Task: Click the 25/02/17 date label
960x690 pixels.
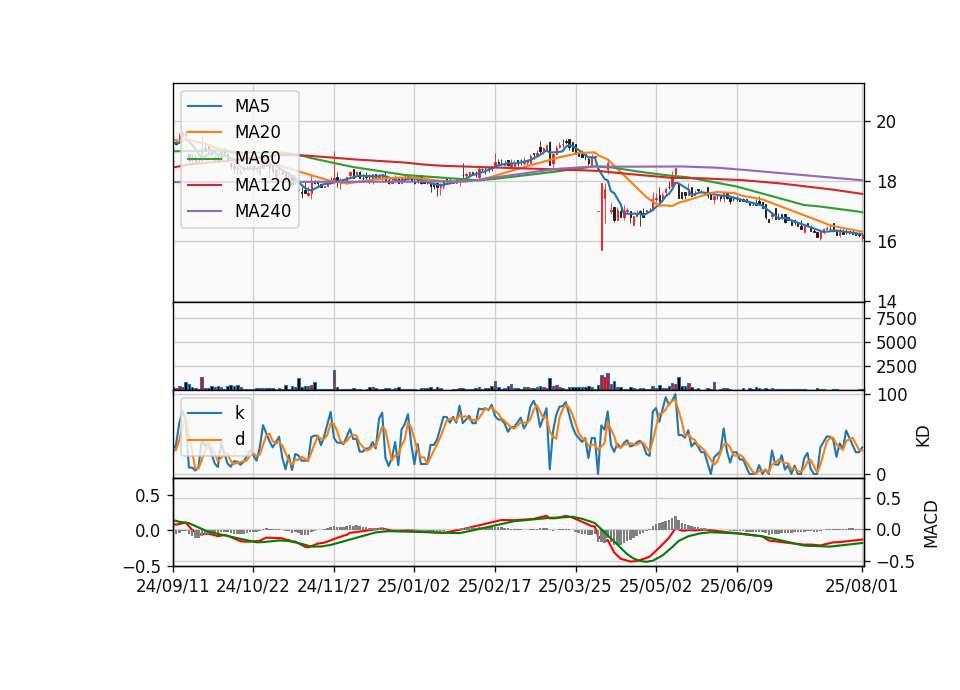Action: tap(495, 586)
